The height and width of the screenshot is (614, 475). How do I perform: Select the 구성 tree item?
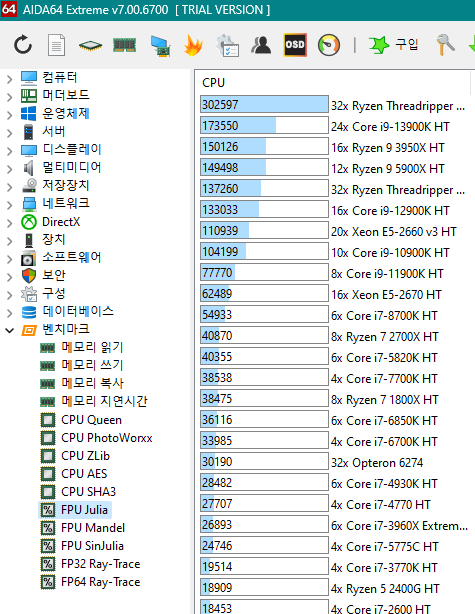point(54,293)
